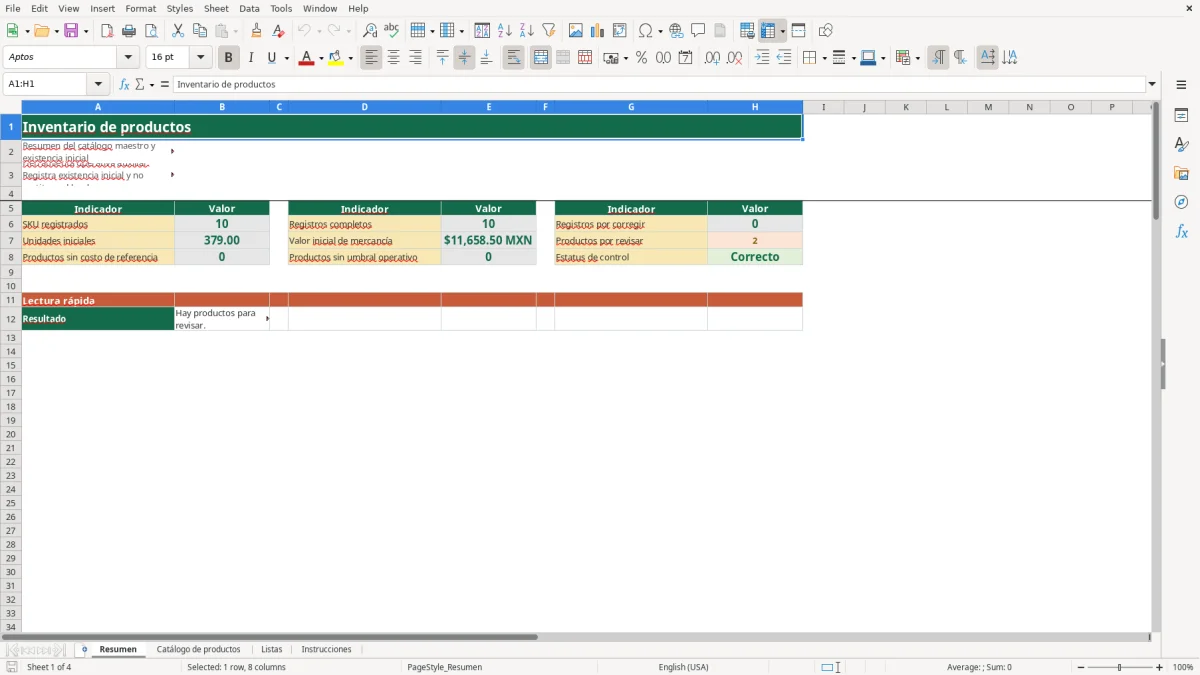1200x675 pixels.
Task: Open Print Preview
Action: click(151, 31)
